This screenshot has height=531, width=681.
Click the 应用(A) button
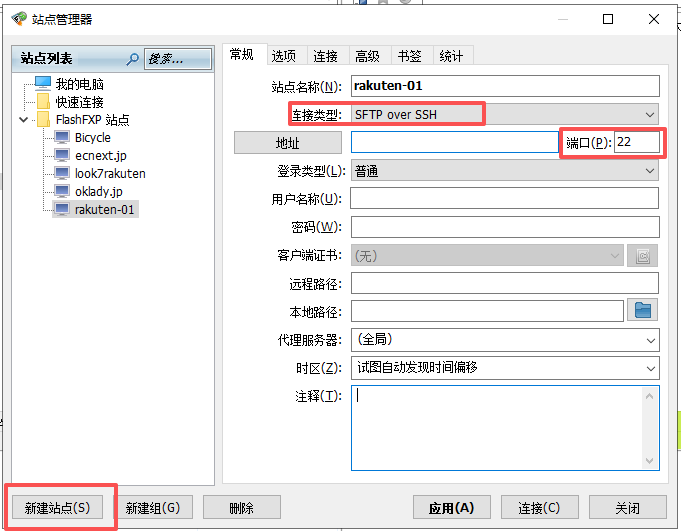(x=451, y=508)
